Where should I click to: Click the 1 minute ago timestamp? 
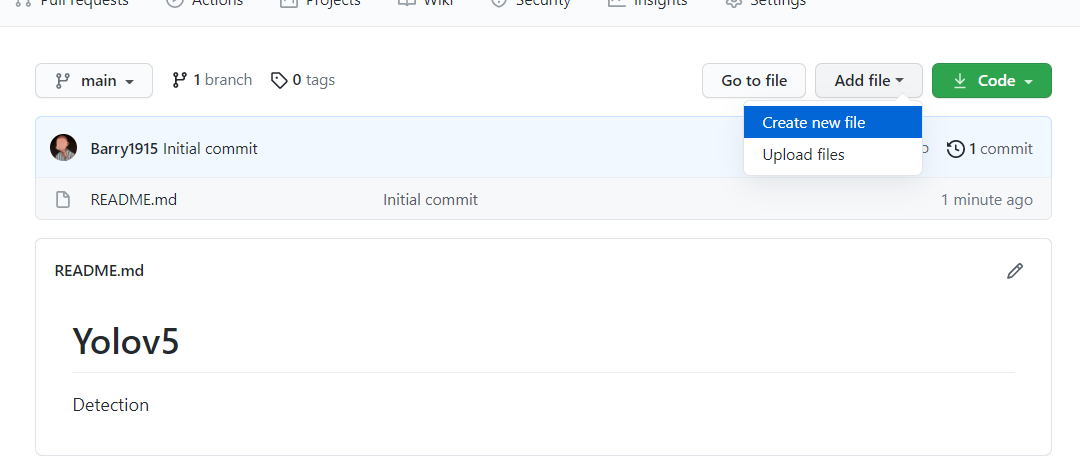(986, 200)
